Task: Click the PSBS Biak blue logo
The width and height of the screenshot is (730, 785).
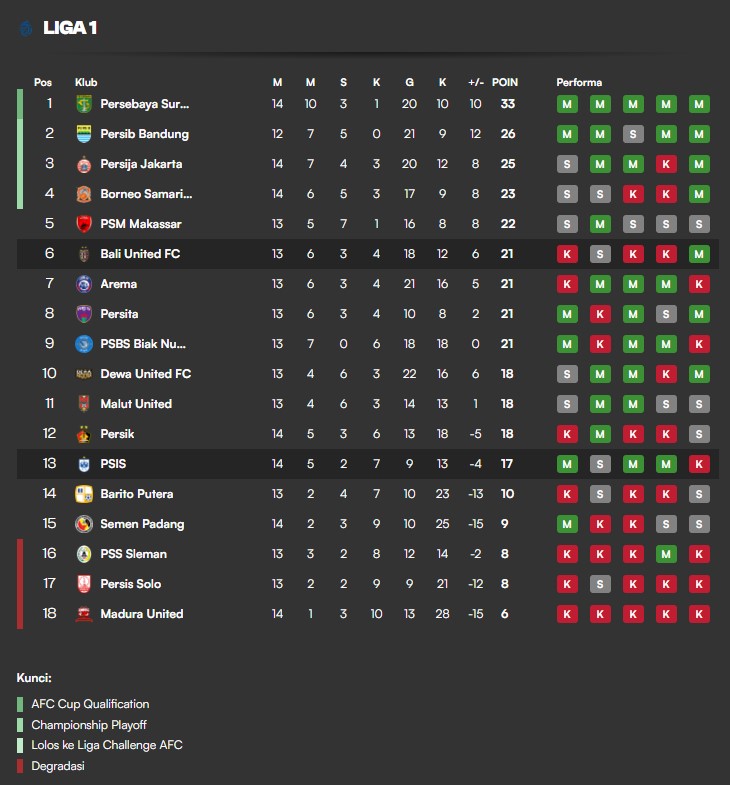Action: coord(84,344)
